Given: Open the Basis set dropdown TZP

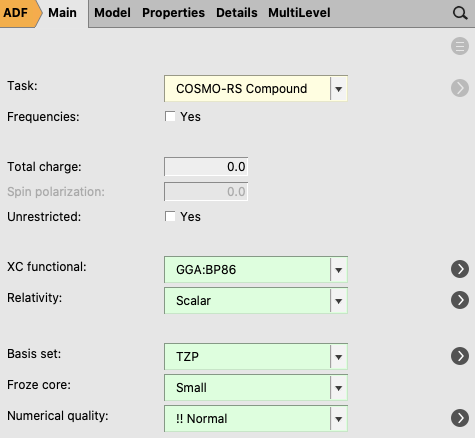Looking at the screenshot, I should pyautogui.click(x=256, y=357).
